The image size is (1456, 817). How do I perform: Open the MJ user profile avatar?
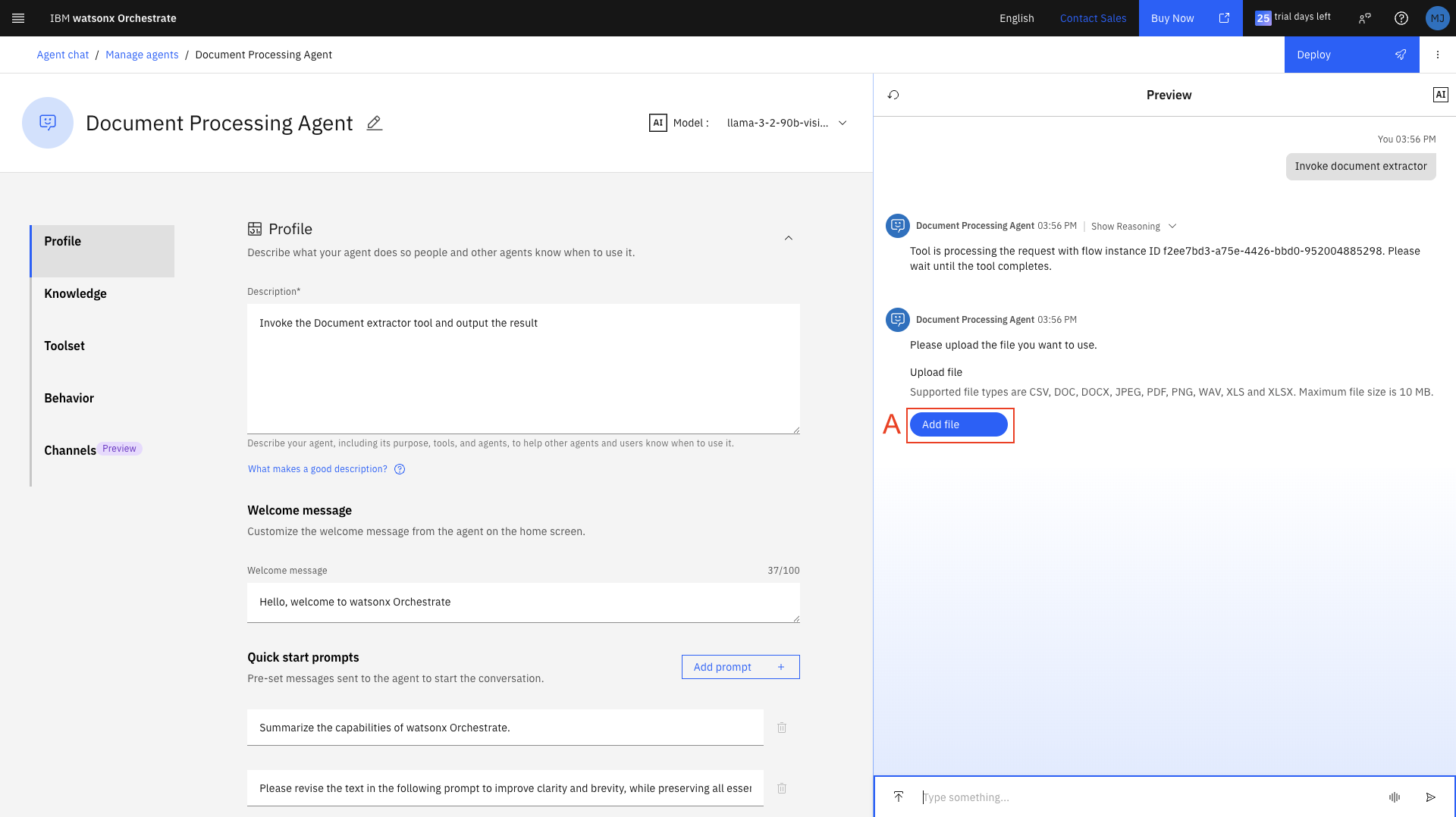point(1436,18)
